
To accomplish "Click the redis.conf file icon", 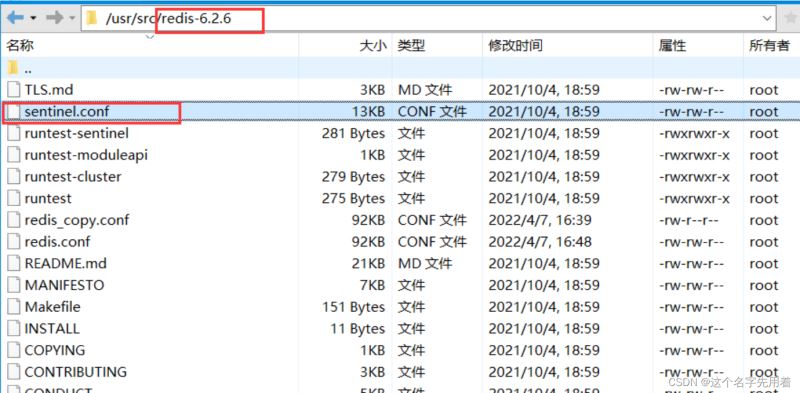I will click(14, 241).
